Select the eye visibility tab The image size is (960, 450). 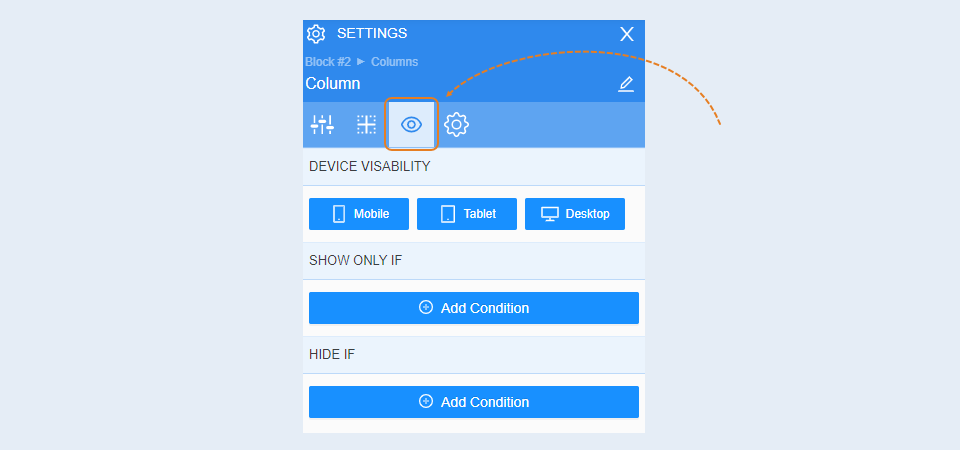(x=411, y=125)
